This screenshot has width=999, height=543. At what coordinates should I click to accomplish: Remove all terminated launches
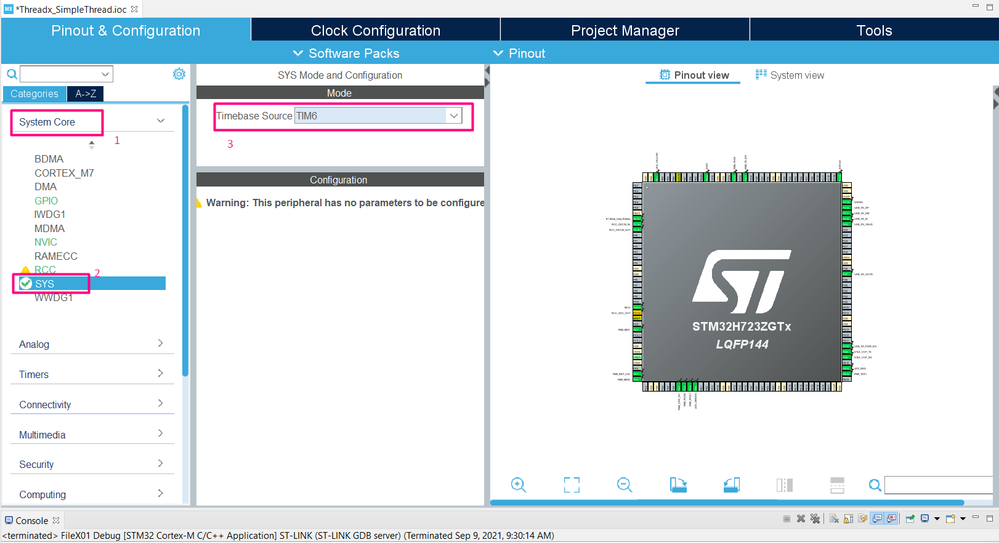[x=815, y=519]
